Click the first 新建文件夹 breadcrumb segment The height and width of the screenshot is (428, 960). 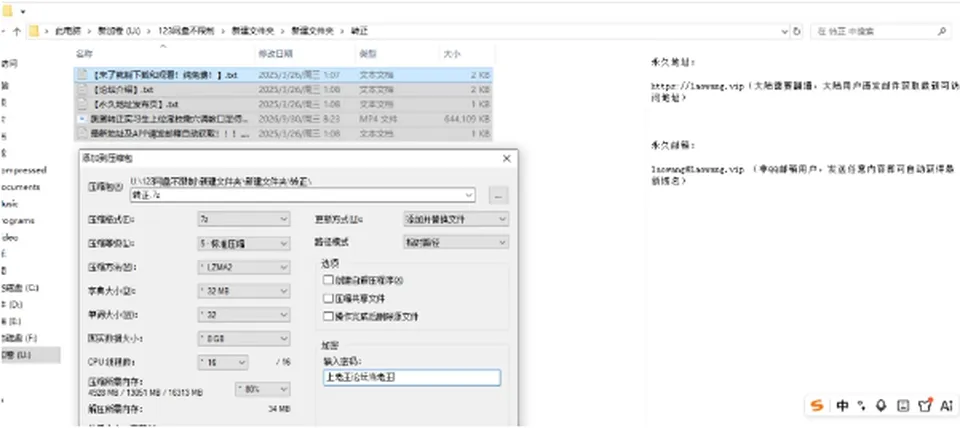point(253,31)
